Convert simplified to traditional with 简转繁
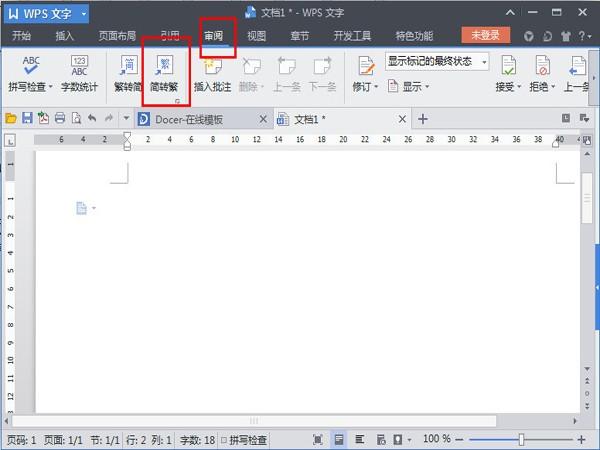The image size is (600, 450). [x=164, y=74]
